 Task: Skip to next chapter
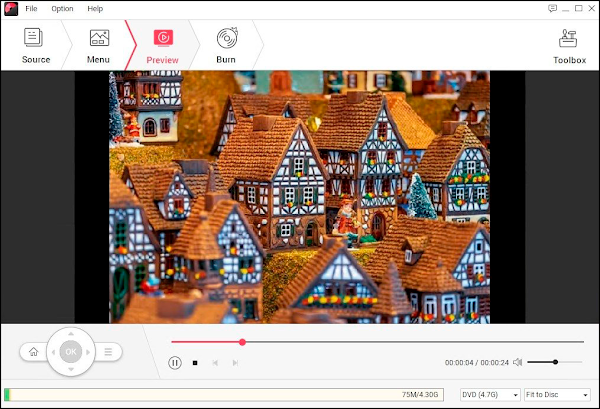(235, 363)
